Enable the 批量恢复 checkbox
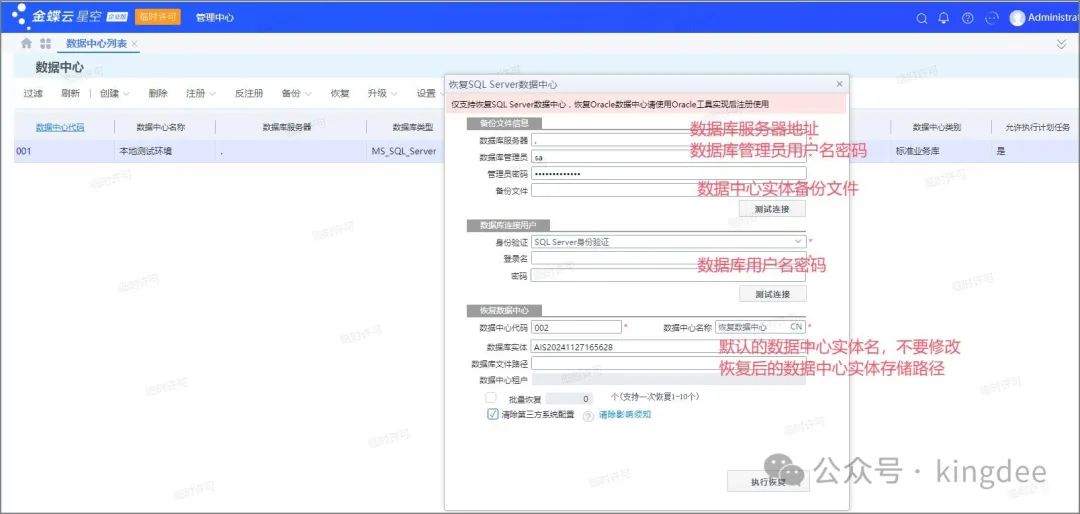Image resolution: width=1080 pixels, height=514 pixels. tap(490, 398)
